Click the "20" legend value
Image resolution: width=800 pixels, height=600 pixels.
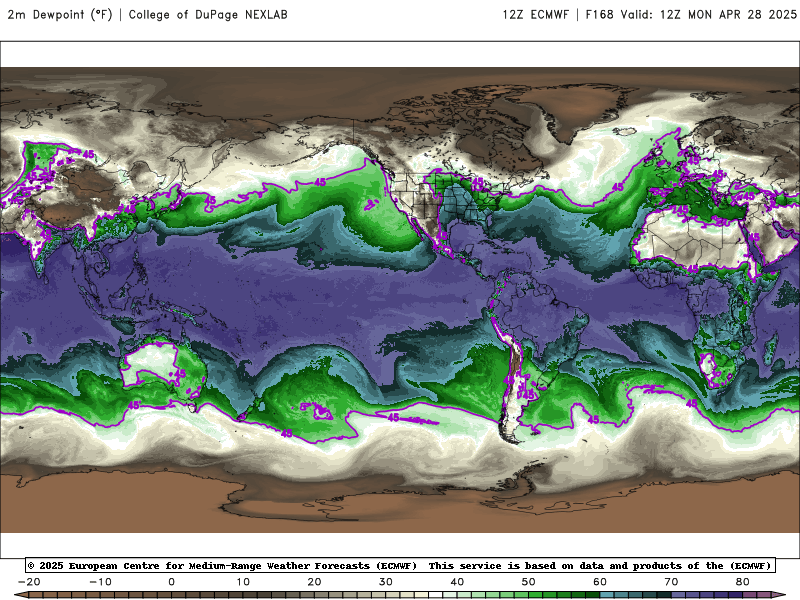coord(314,582)
